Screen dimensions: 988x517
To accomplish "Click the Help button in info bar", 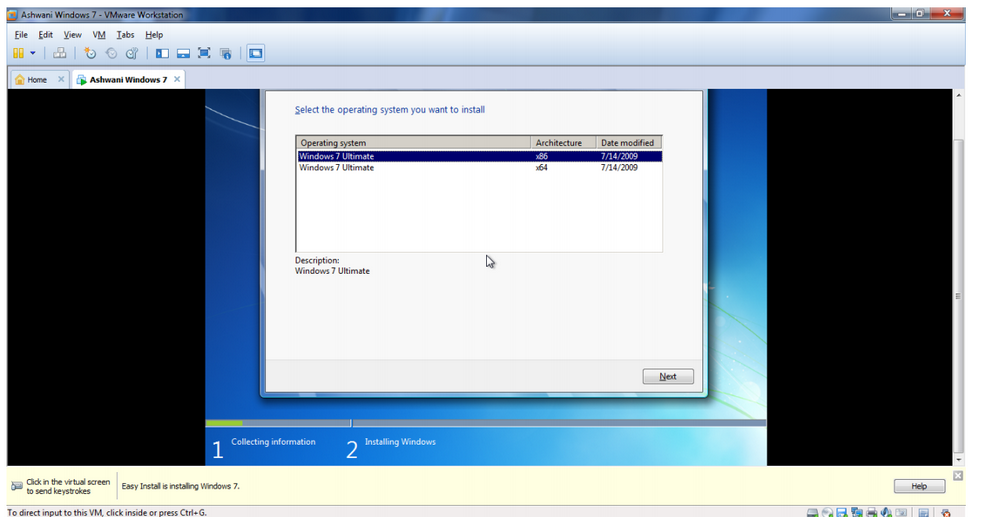I will point(919,486).
